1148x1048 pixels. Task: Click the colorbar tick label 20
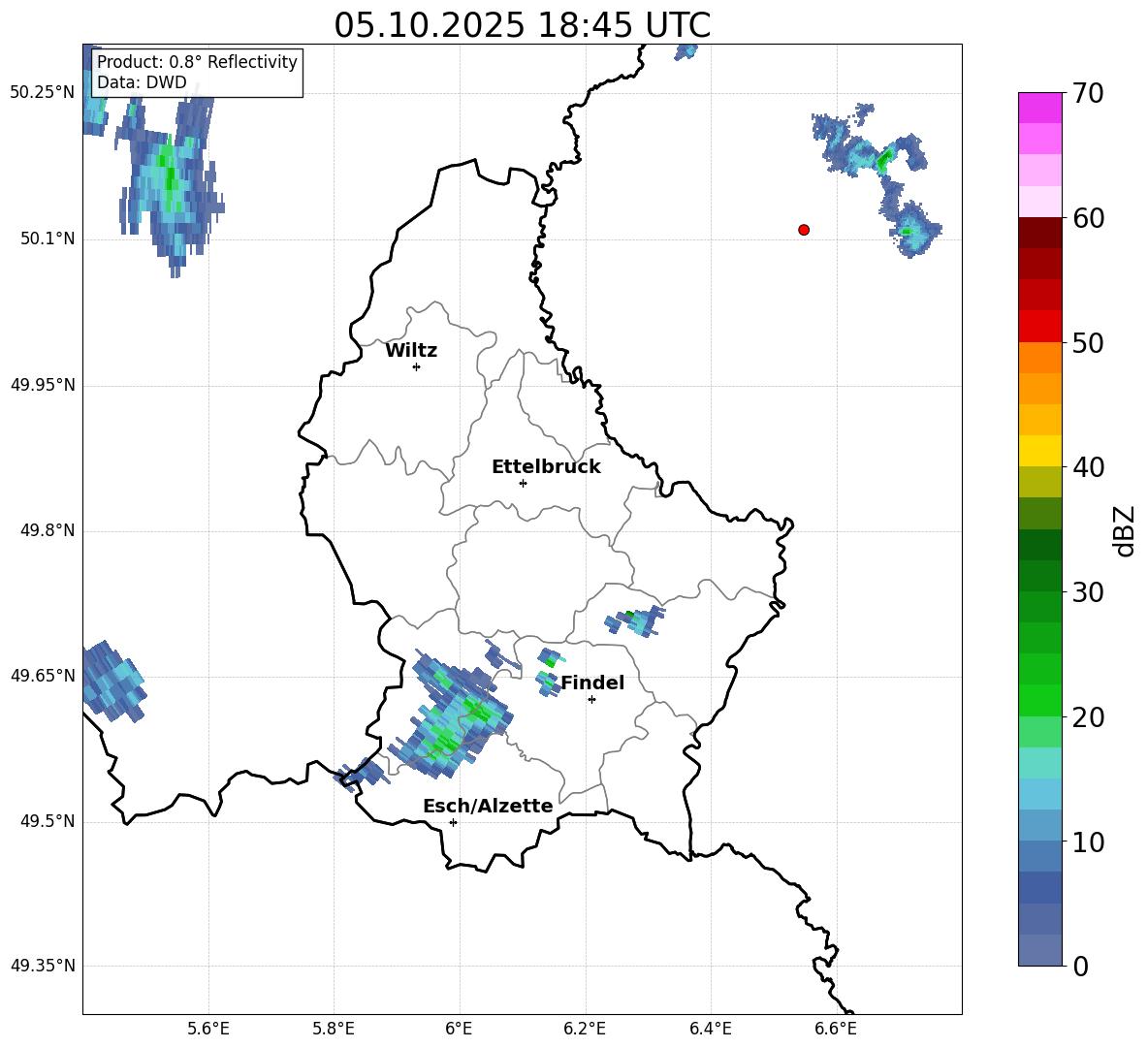click(1088, 717)
